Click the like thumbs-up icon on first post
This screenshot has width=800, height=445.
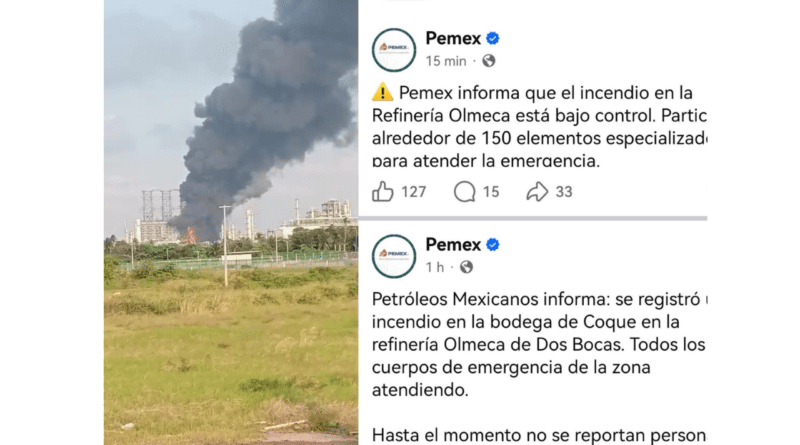coord(383,192)
